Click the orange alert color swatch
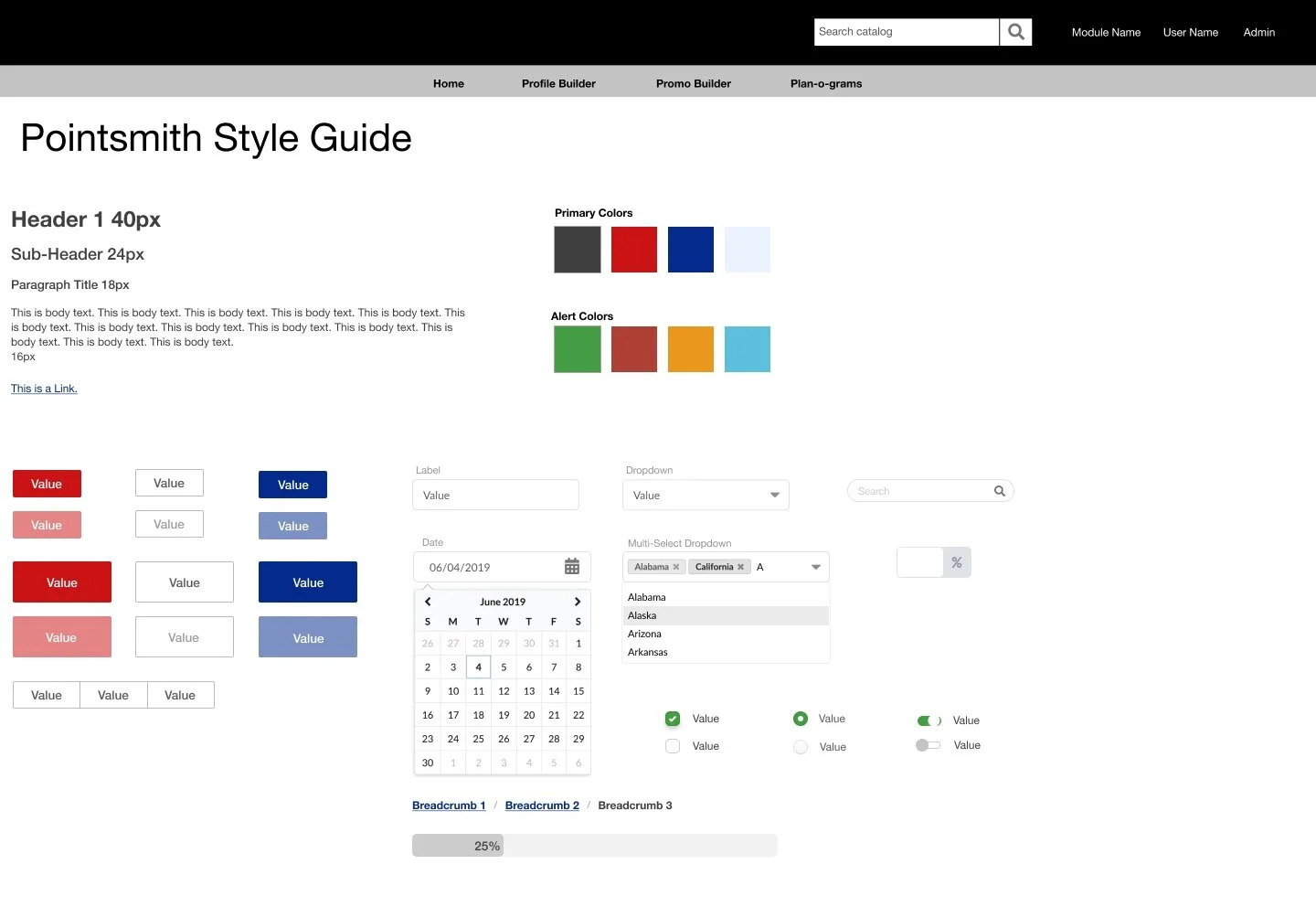1316x907 pixels. click(691, 349)
